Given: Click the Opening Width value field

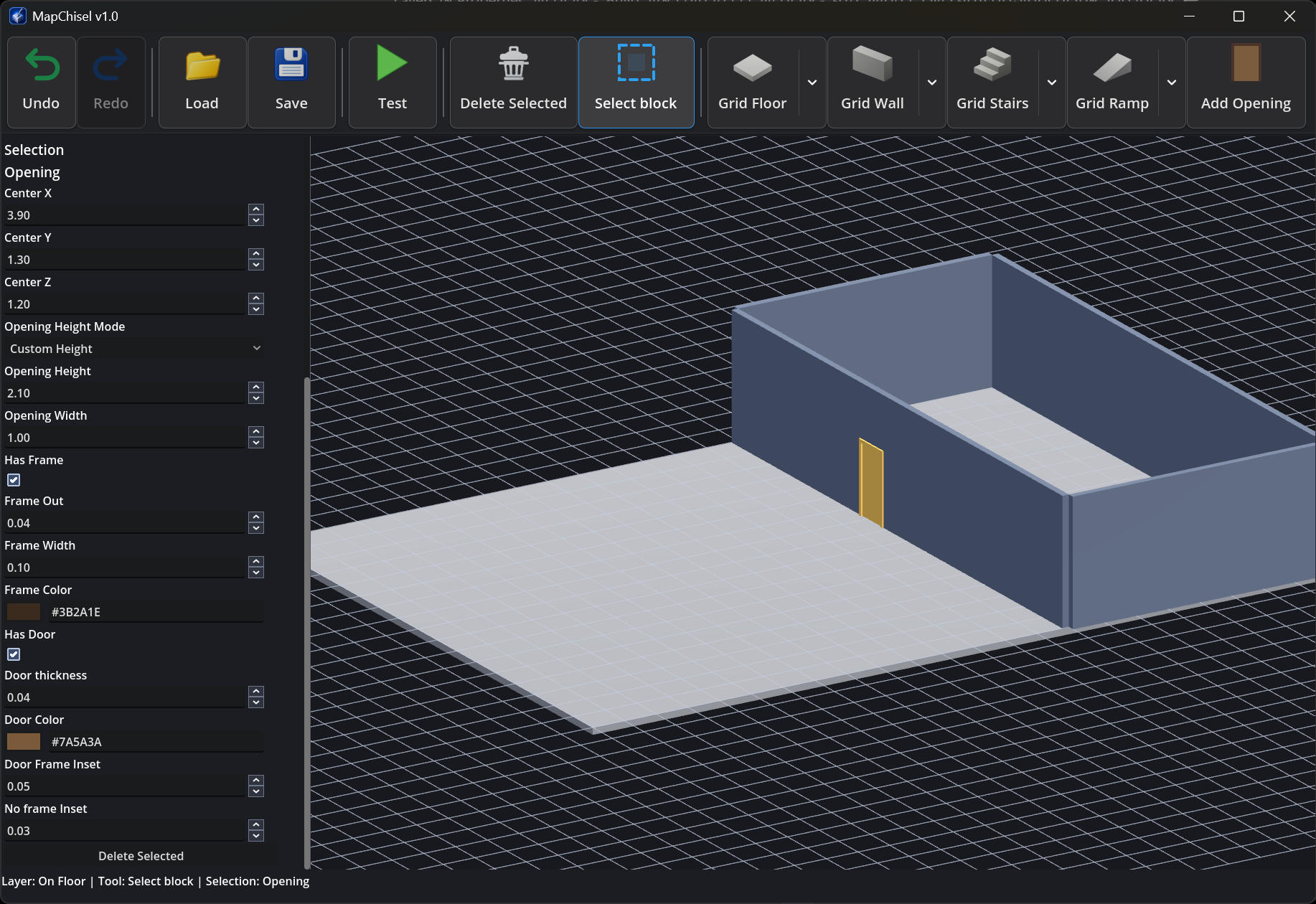Looking at the screenshot, I should (125, 438).
